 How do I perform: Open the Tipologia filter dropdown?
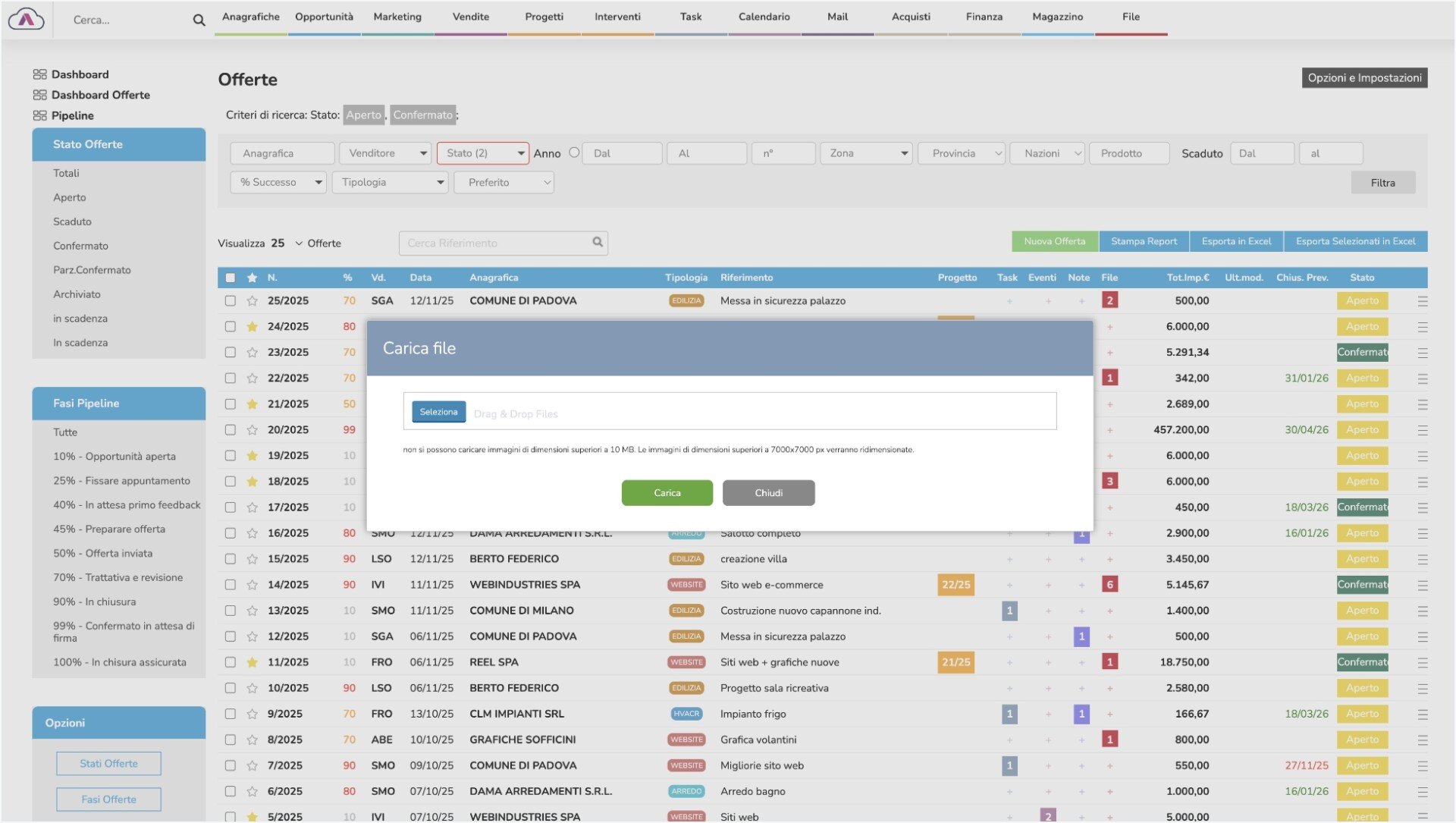[391, 183]
